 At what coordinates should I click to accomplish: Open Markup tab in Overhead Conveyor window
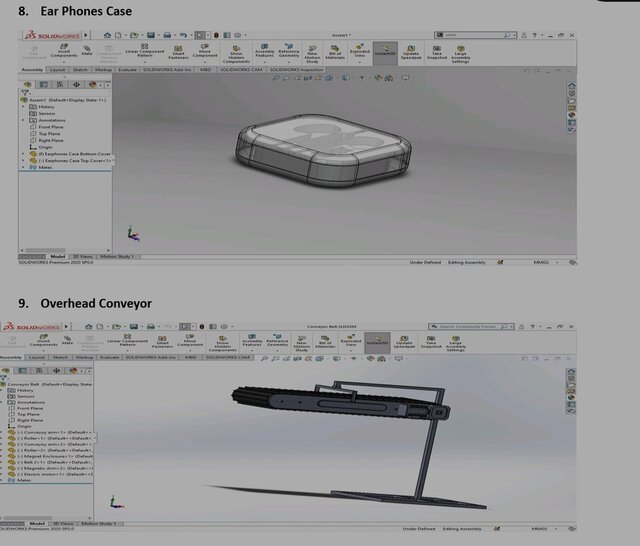point(84,357)
